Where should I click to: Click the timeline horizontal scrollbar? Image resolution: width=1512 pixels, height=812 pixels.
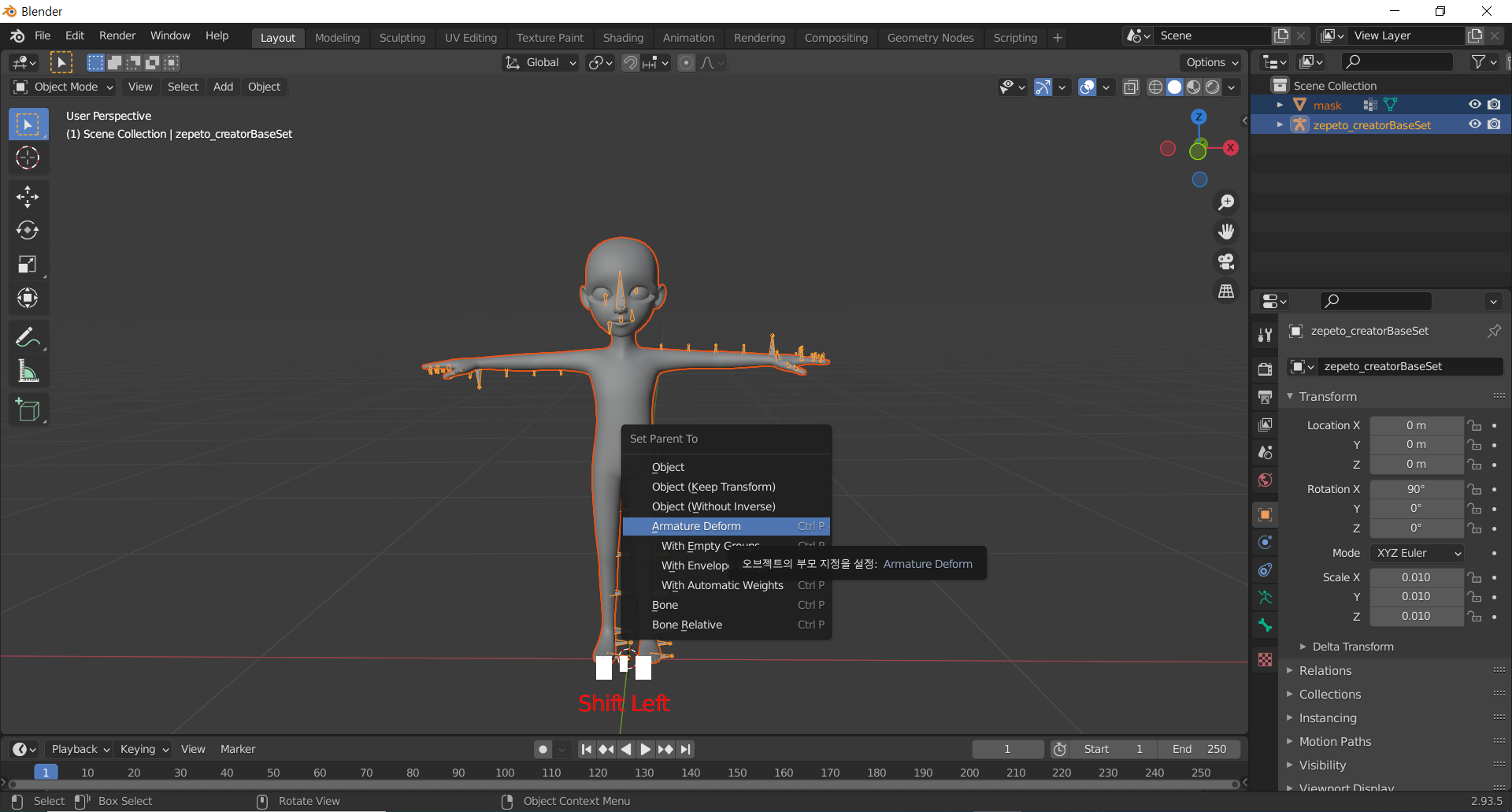[622, 784]
